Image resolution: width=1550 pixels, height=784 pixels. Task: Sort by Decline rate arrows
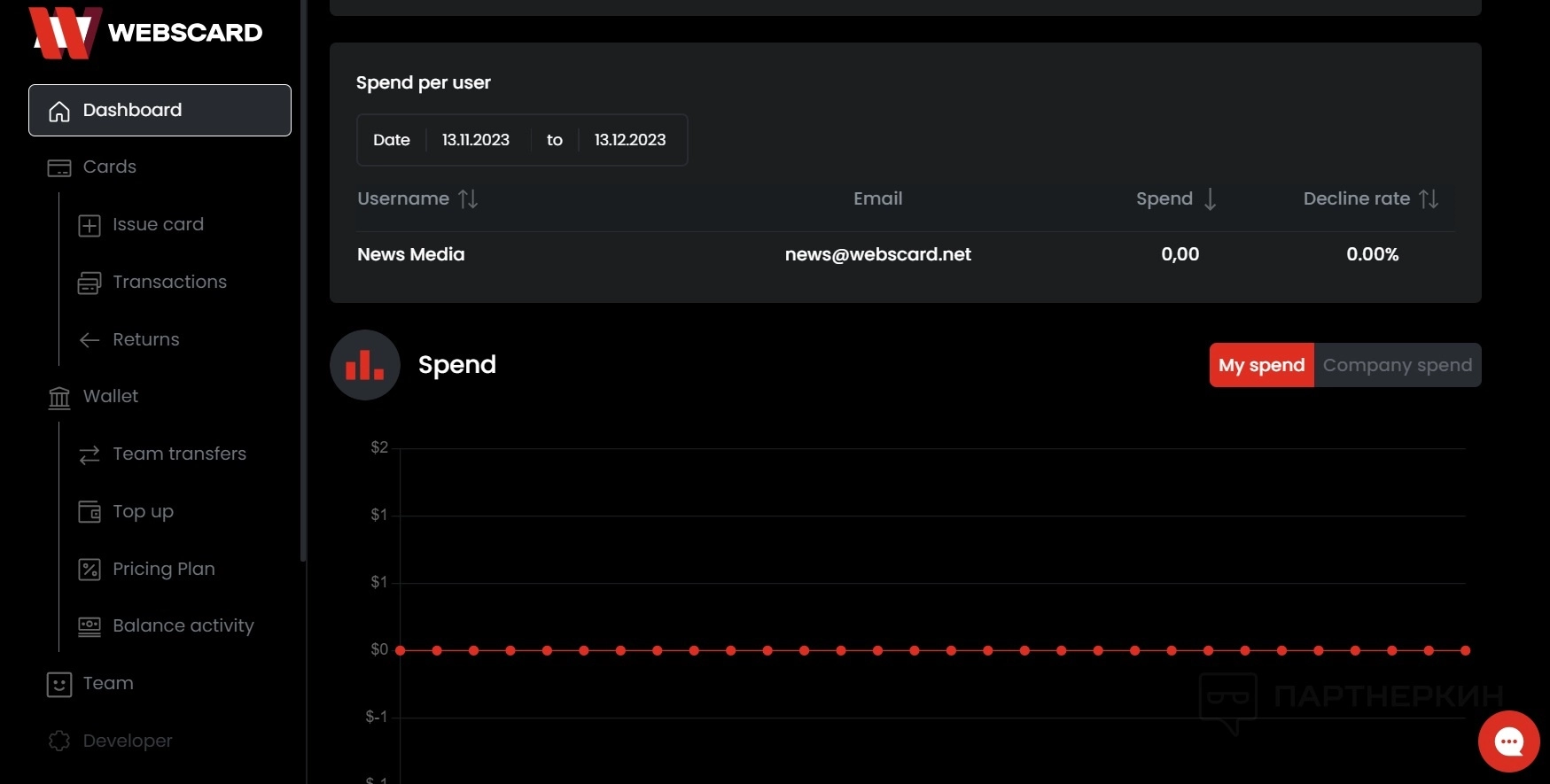1428,199
